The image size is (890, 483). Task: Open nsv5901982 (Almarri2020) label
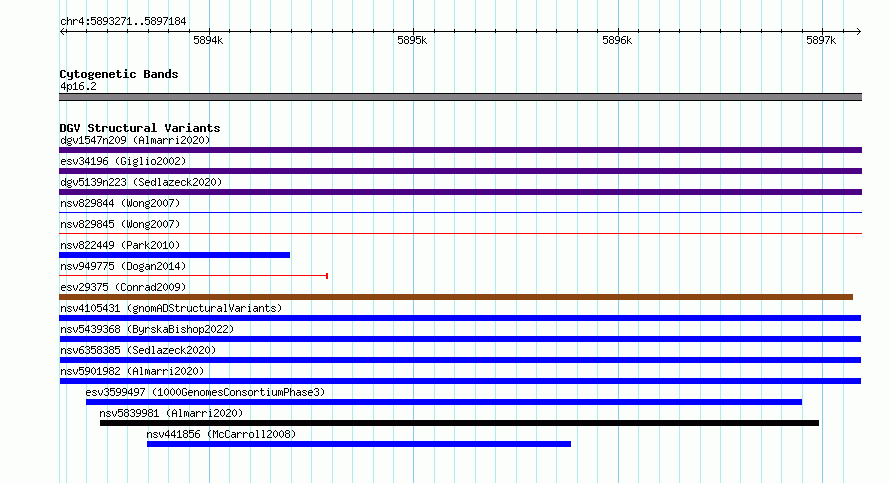point(132,371)
